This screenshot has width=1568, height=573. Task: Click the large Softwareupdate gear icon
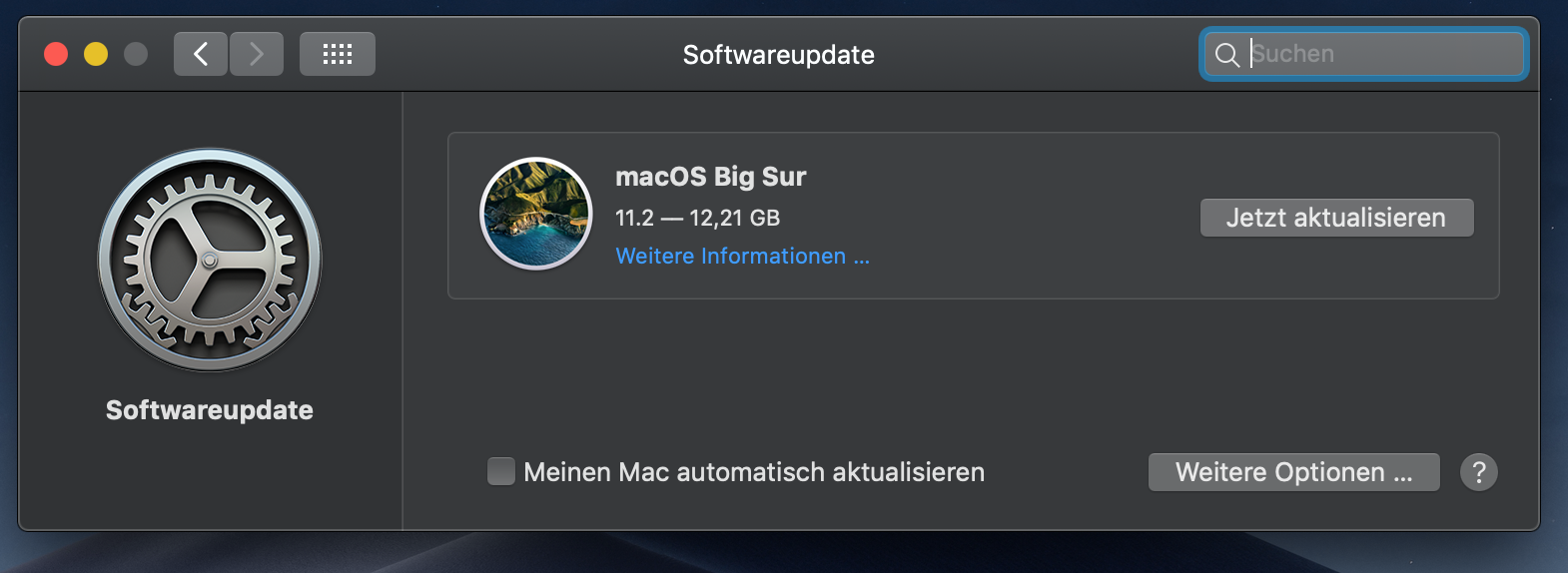[x=210, y=260]
